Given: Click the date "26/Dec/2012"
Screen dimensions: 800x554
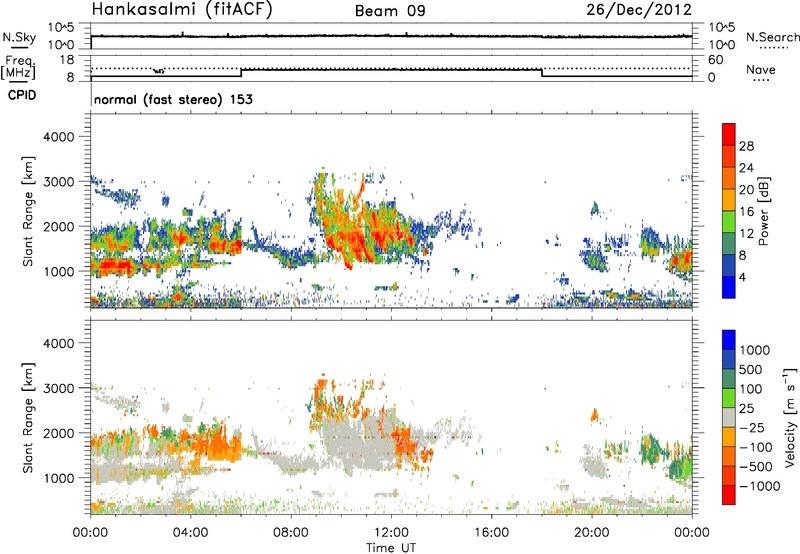Looking at the screenshot, I should [639, 10].
